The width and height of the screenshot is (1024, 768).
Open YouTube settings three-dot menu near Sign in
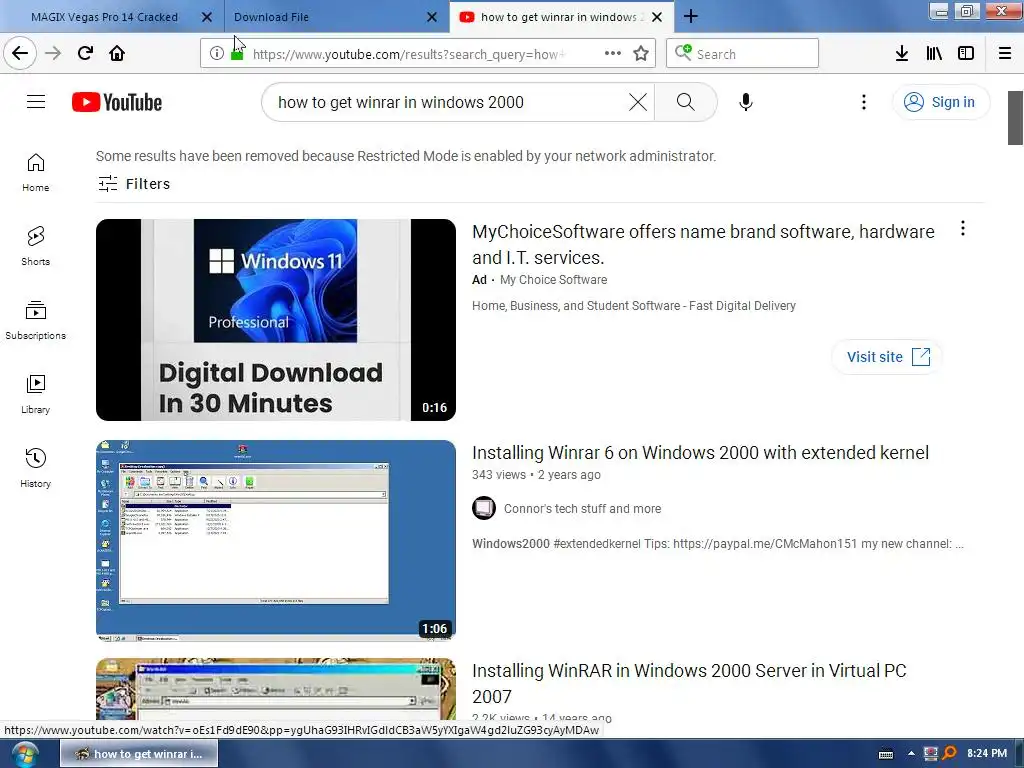click(x=863, y=102)
